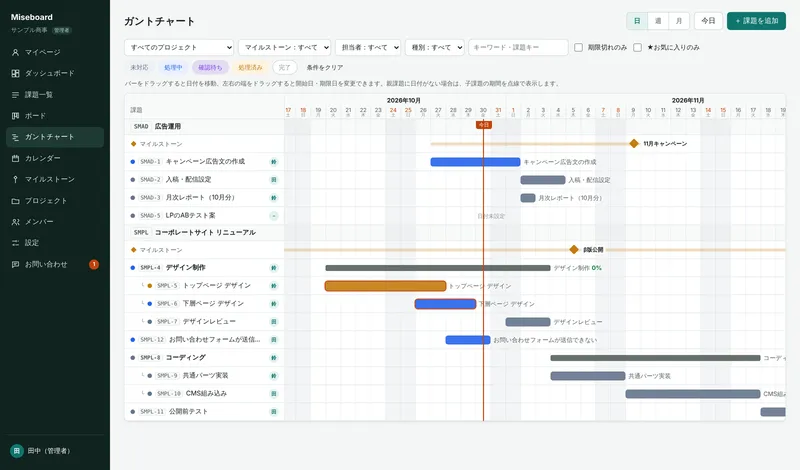Click the 11月キャンペーン milestone diamond
Screen dimensions: 800x470
point(634,143)
